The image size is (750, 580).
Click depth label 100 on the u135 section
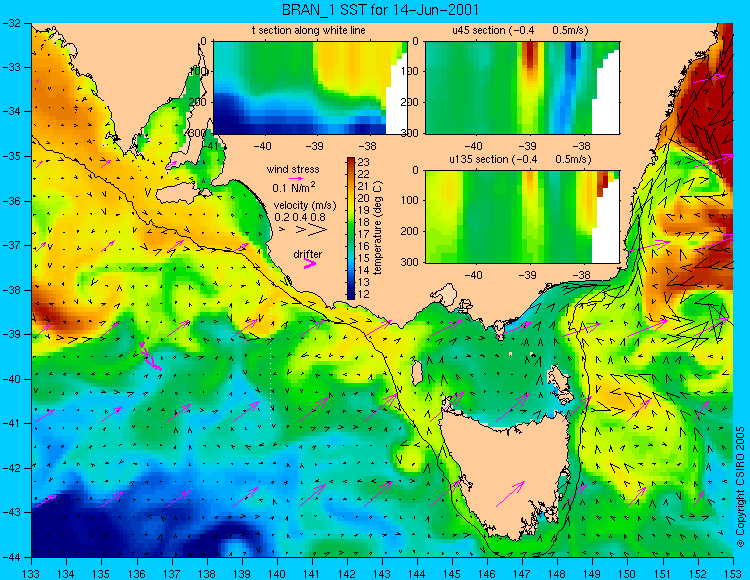coord(412,200)
